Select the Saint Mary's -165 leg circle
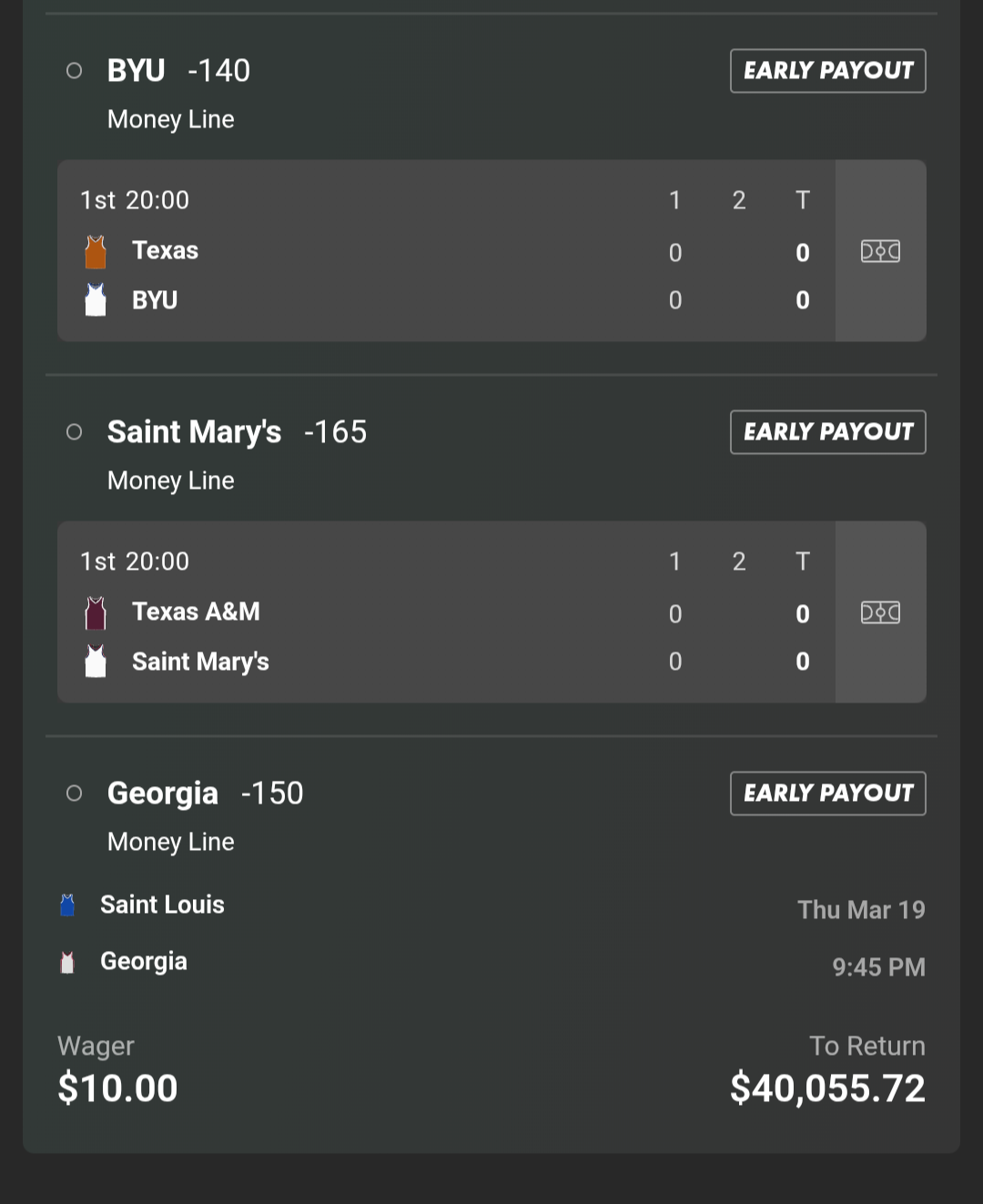The image size is (983, 1204). tap(75, 432)
